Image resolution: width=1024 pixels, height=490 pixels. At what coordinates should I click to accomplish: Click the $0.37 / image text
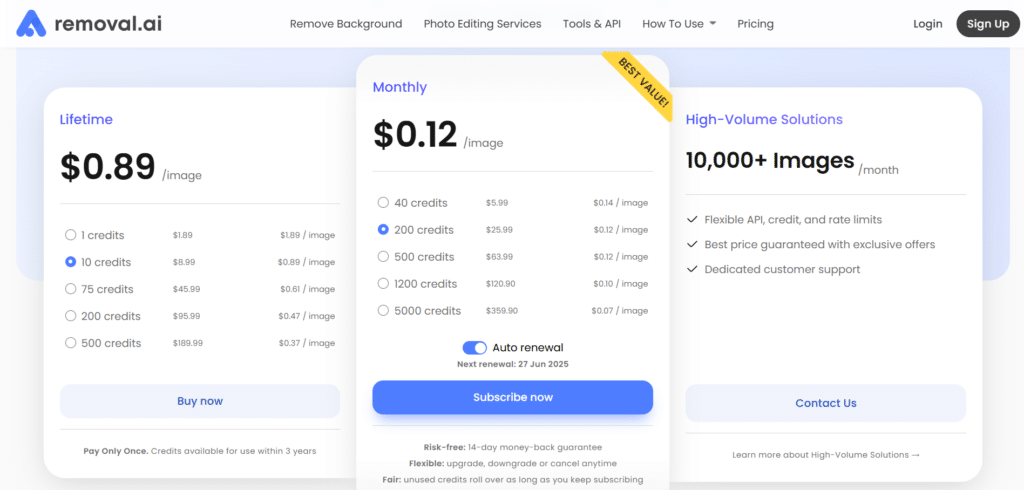tap(307, 343)
